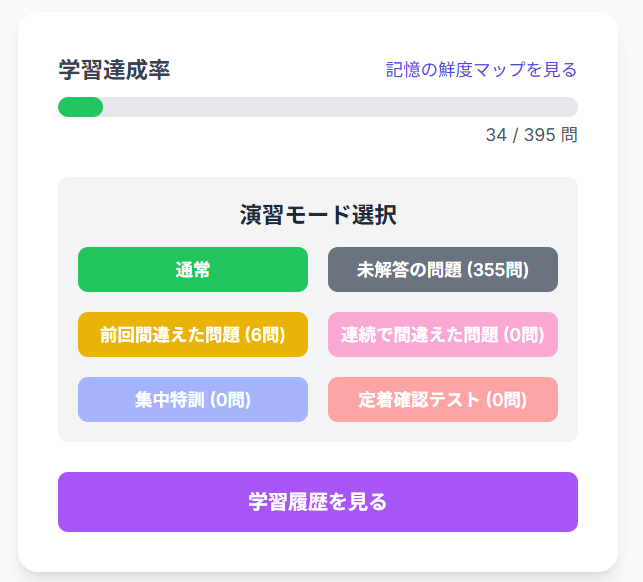Launch 定着確認テスト (0問) mode
This screenshot has height=582, width=643.
(x=443, y=400)
